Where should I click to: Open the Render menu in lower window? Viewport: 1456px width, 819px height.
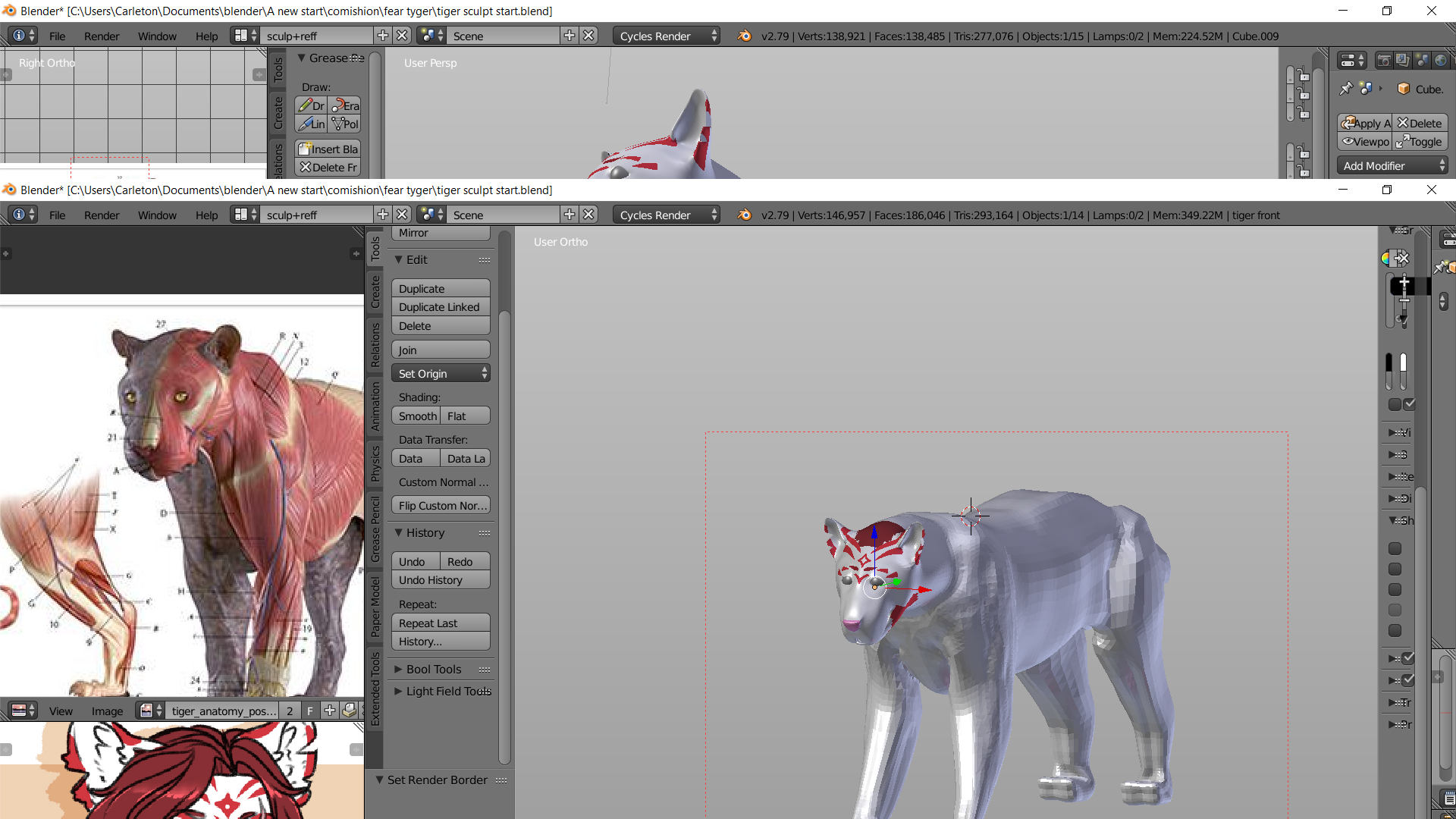tap(102, 215)
